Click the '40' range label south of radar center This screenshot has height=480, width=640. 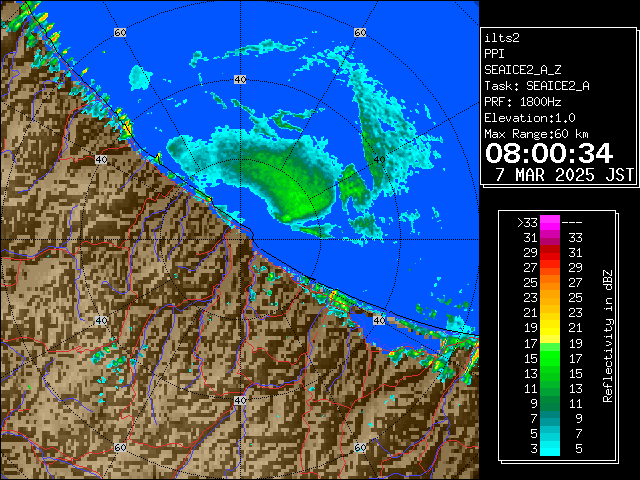point(240,400)
